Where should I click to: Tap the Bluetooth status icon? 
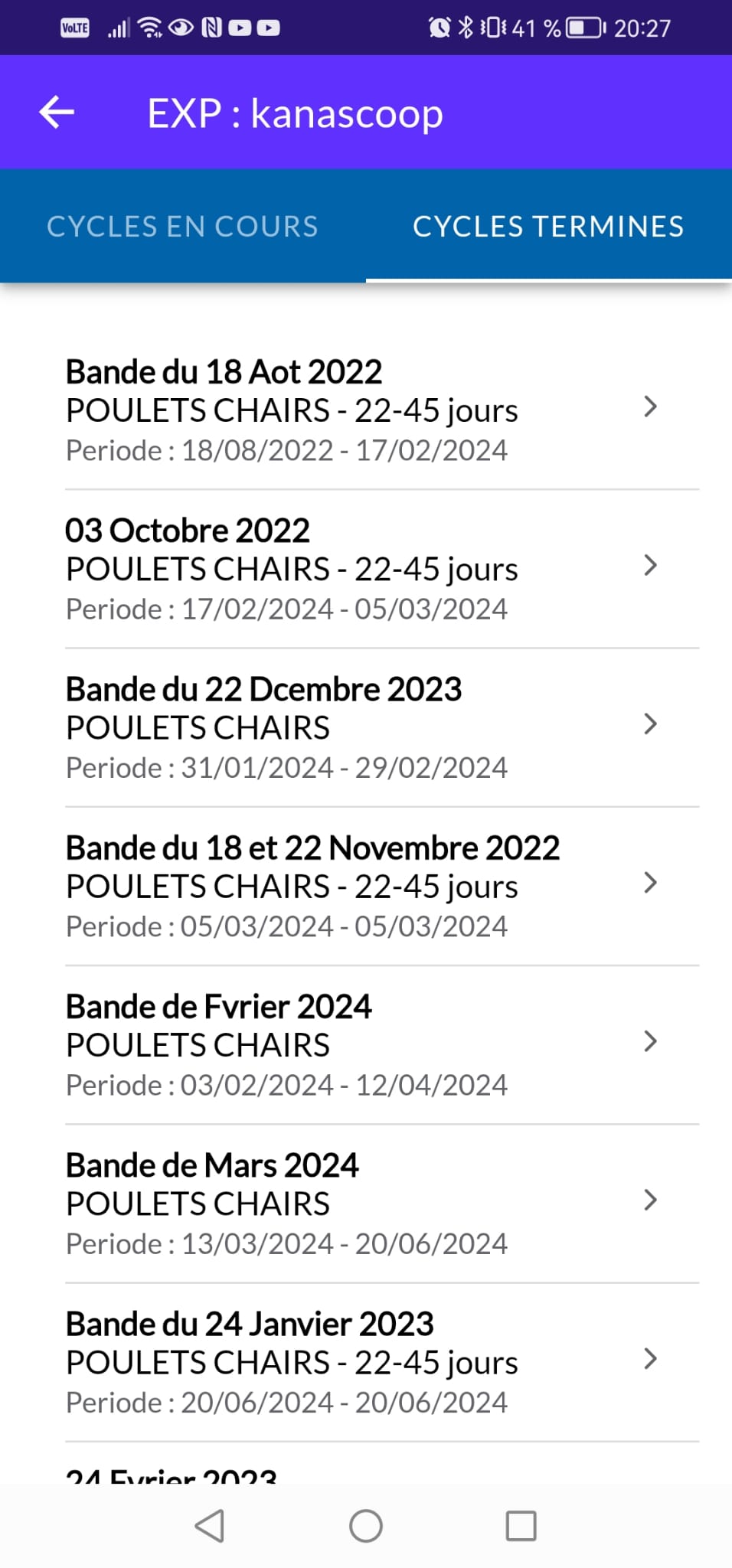tap(465, 28)
